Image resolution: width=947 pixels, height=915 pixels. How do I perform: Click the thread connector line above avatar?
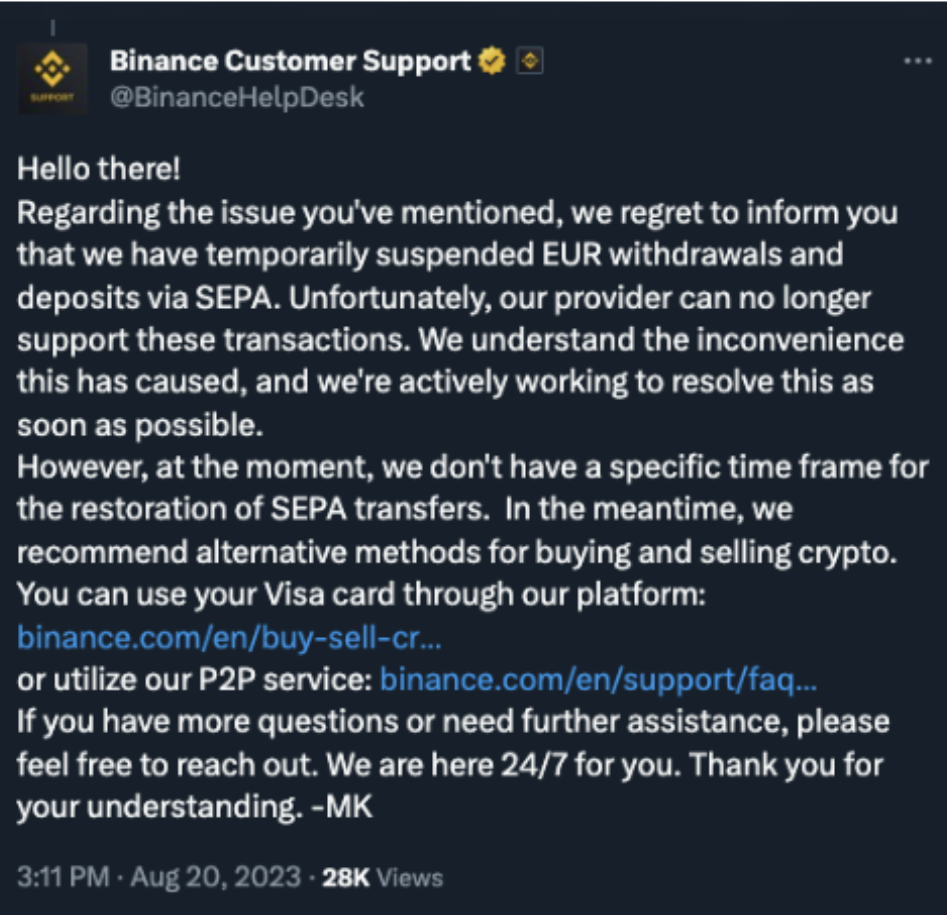tap(53, 27)
